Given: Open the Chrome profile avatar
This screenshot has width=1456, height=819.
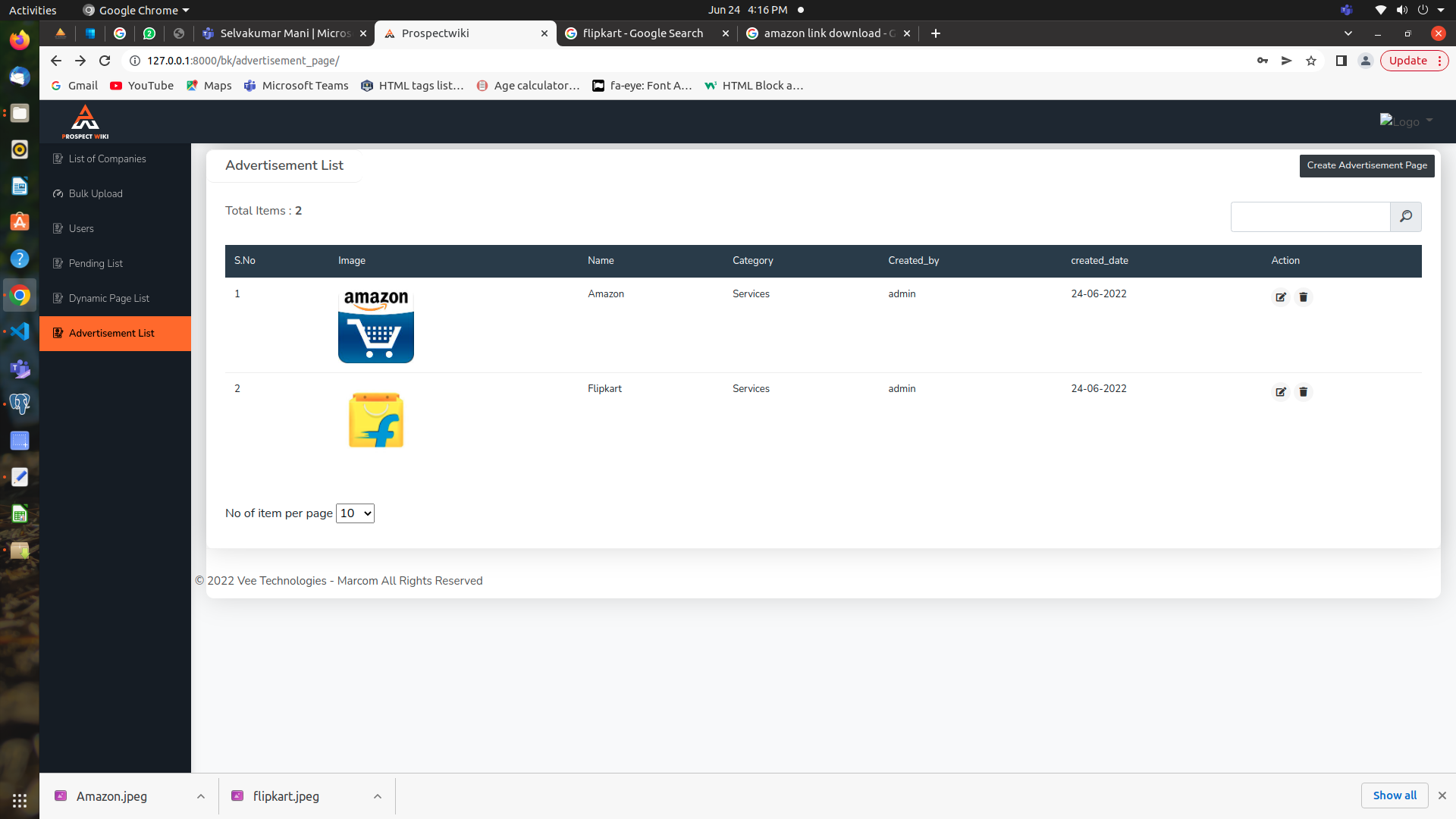Looking at the screenshot, I should click(x=1366, y=61).
